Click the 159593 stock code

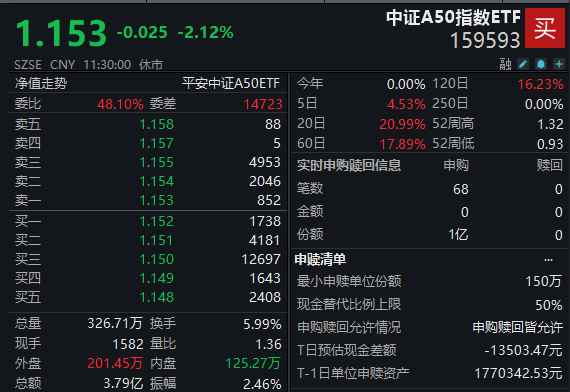click(x=485, y=40)
